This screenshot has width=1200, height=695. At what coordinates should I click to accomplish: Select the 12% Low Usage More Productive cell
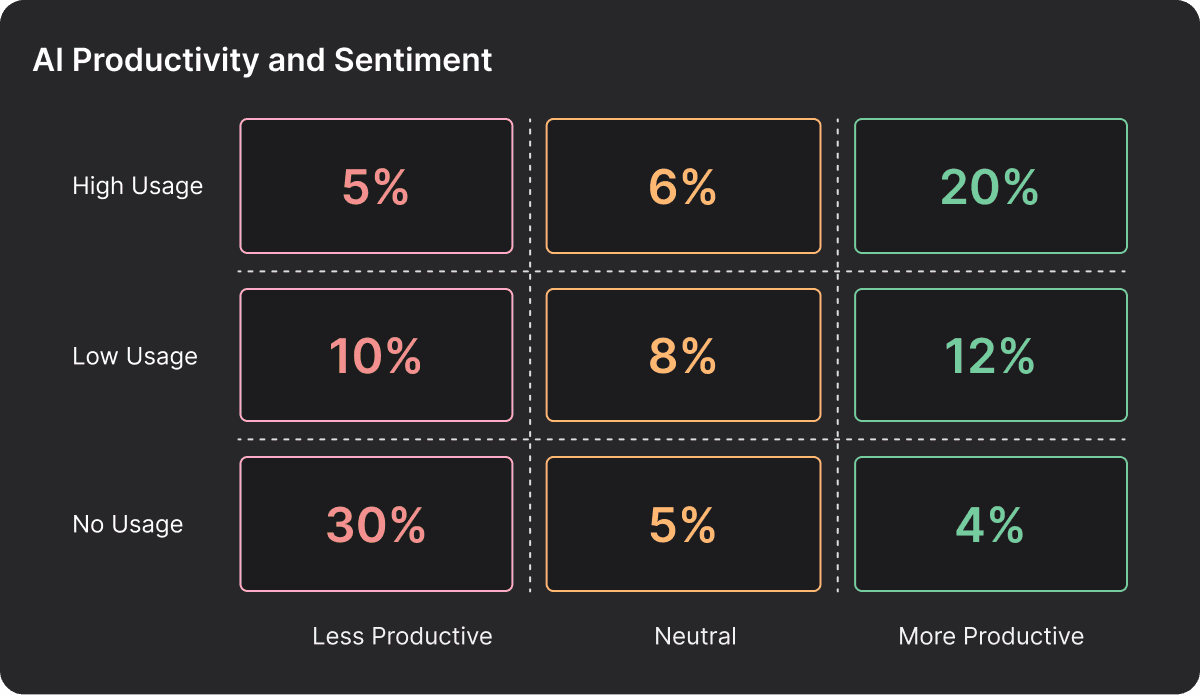pos(990,355)
